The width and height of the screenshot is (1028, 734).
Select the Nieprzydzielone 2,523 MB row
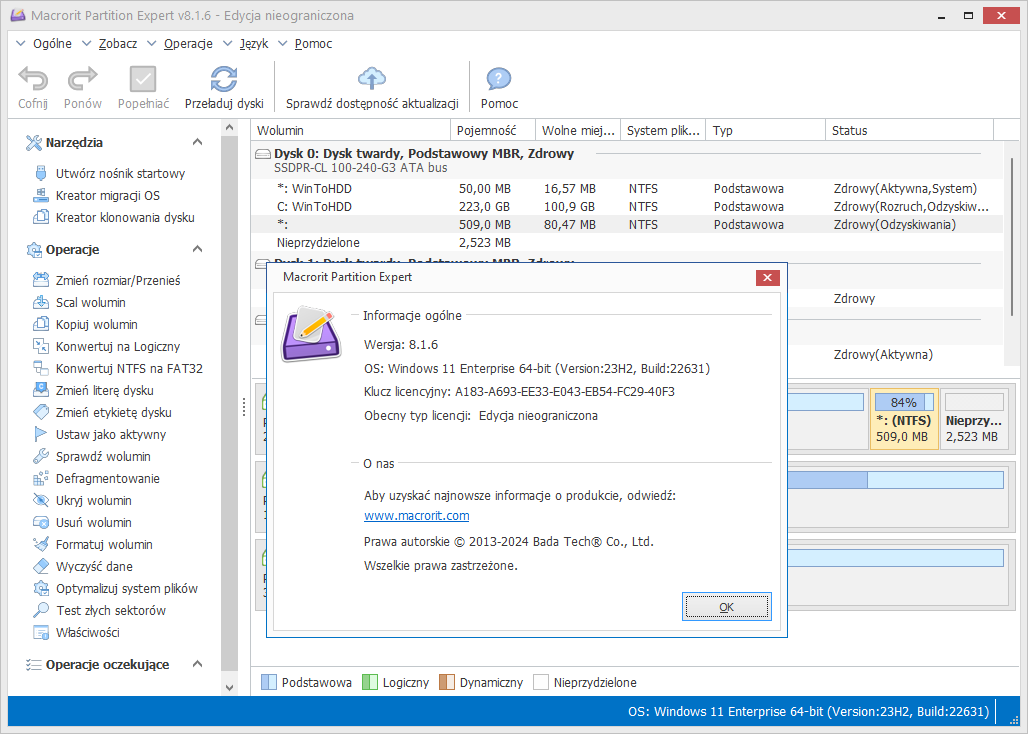point(627,242)
